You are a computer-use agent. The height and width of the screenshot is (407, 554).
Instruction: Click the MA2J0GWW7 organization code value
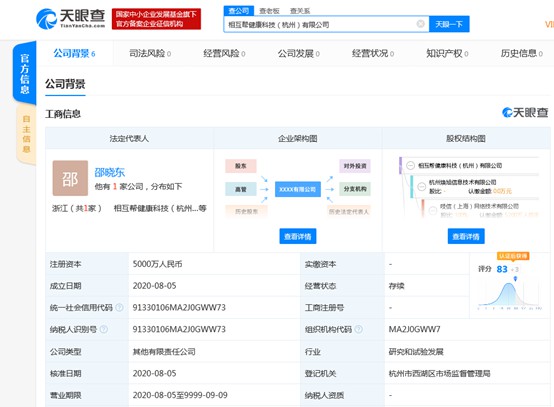pyautogui.click(x=414, y=329)
